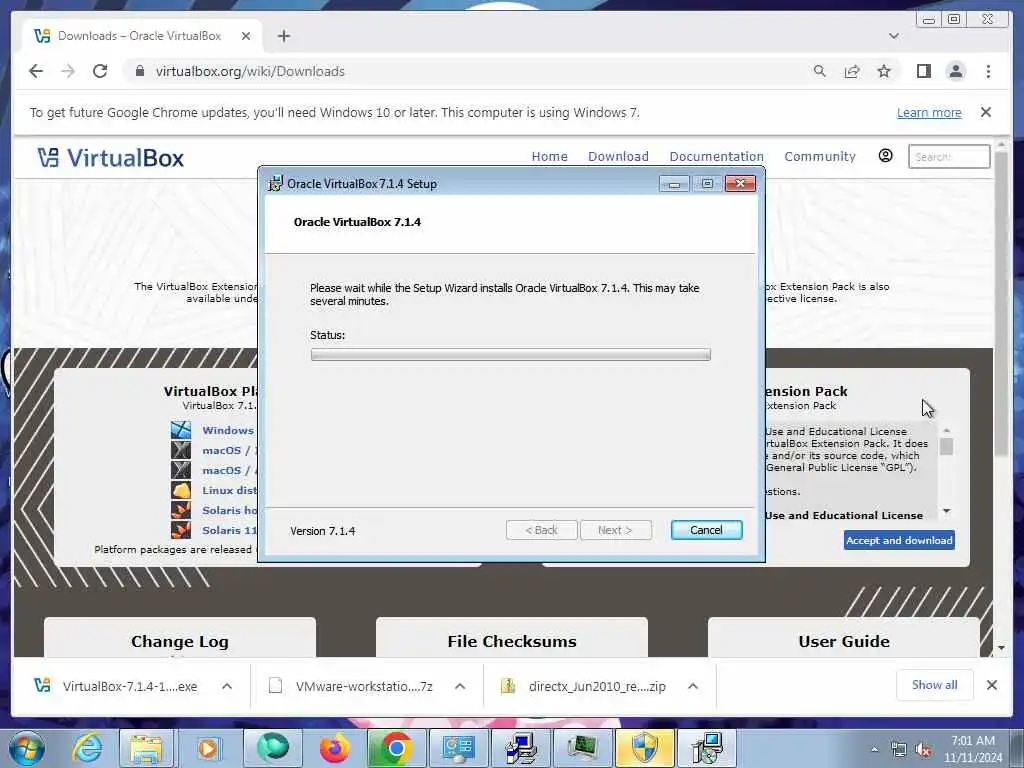Expand options for VMware-workstation 7z download

[x=460, y=686]
